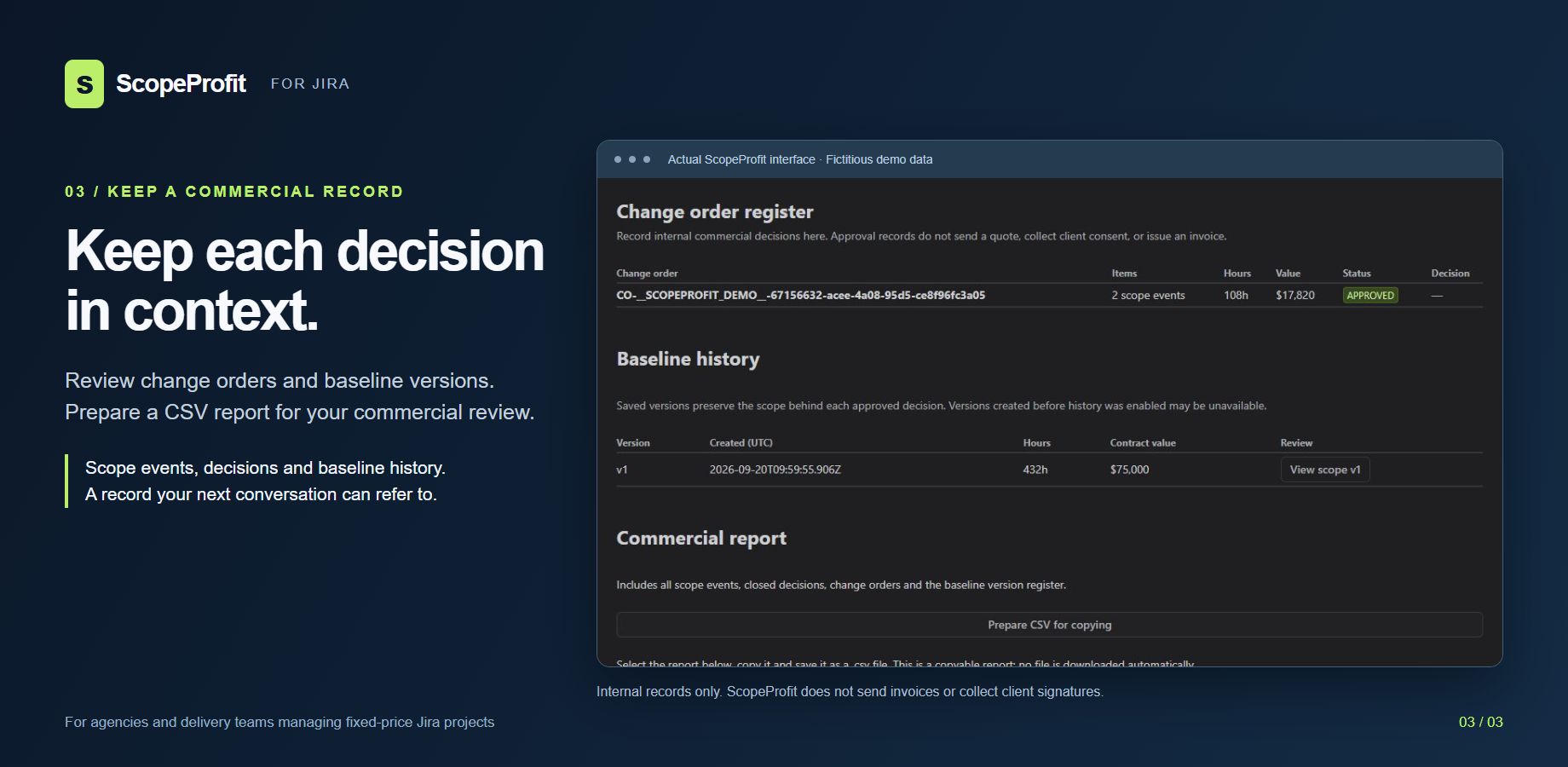Select the Commercial report heading

701,538
